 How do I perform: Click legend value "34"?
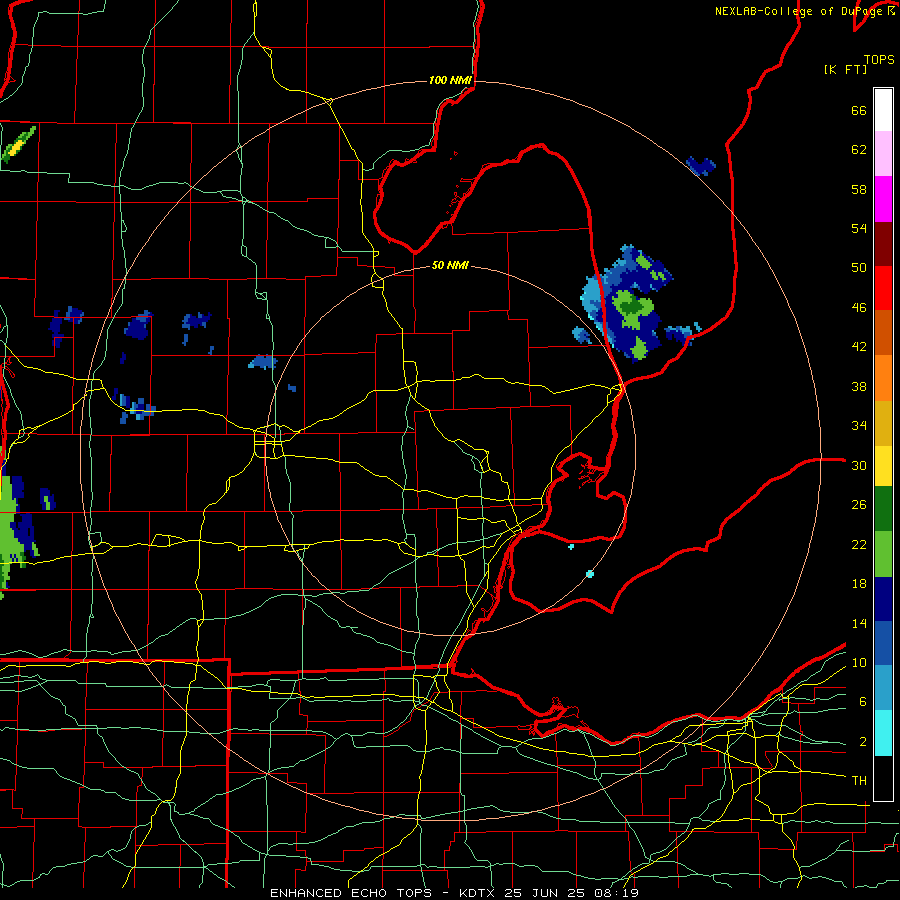click(859, 425)
